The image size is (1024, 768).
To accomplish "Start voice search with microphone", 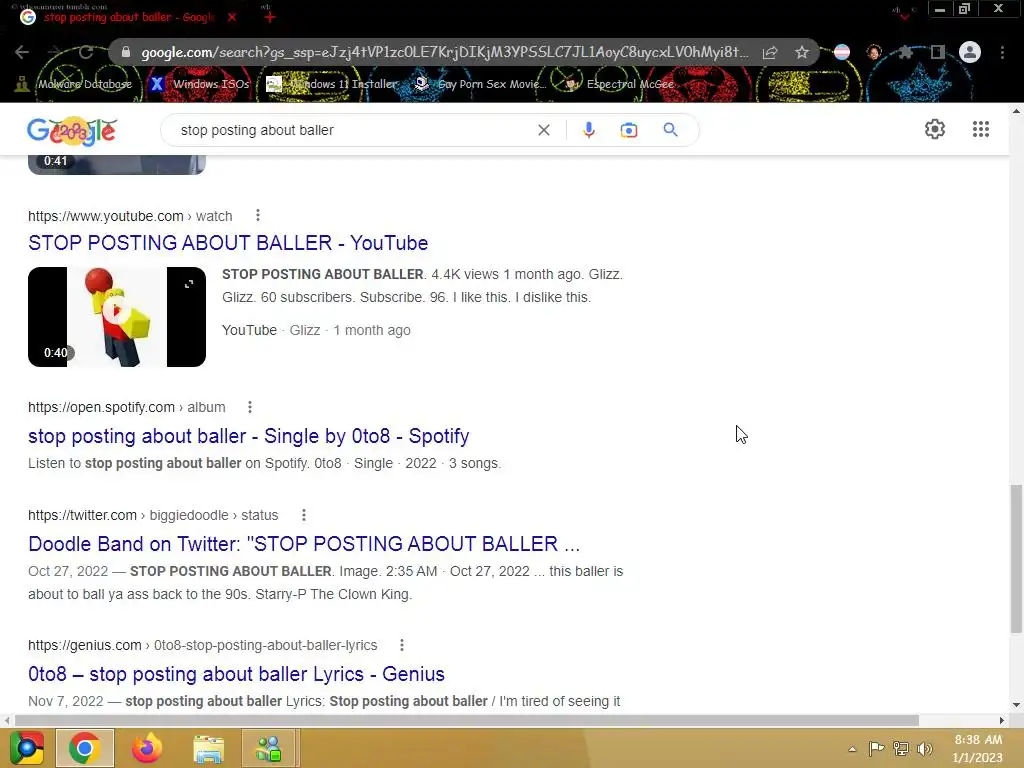I will (588, 130).
